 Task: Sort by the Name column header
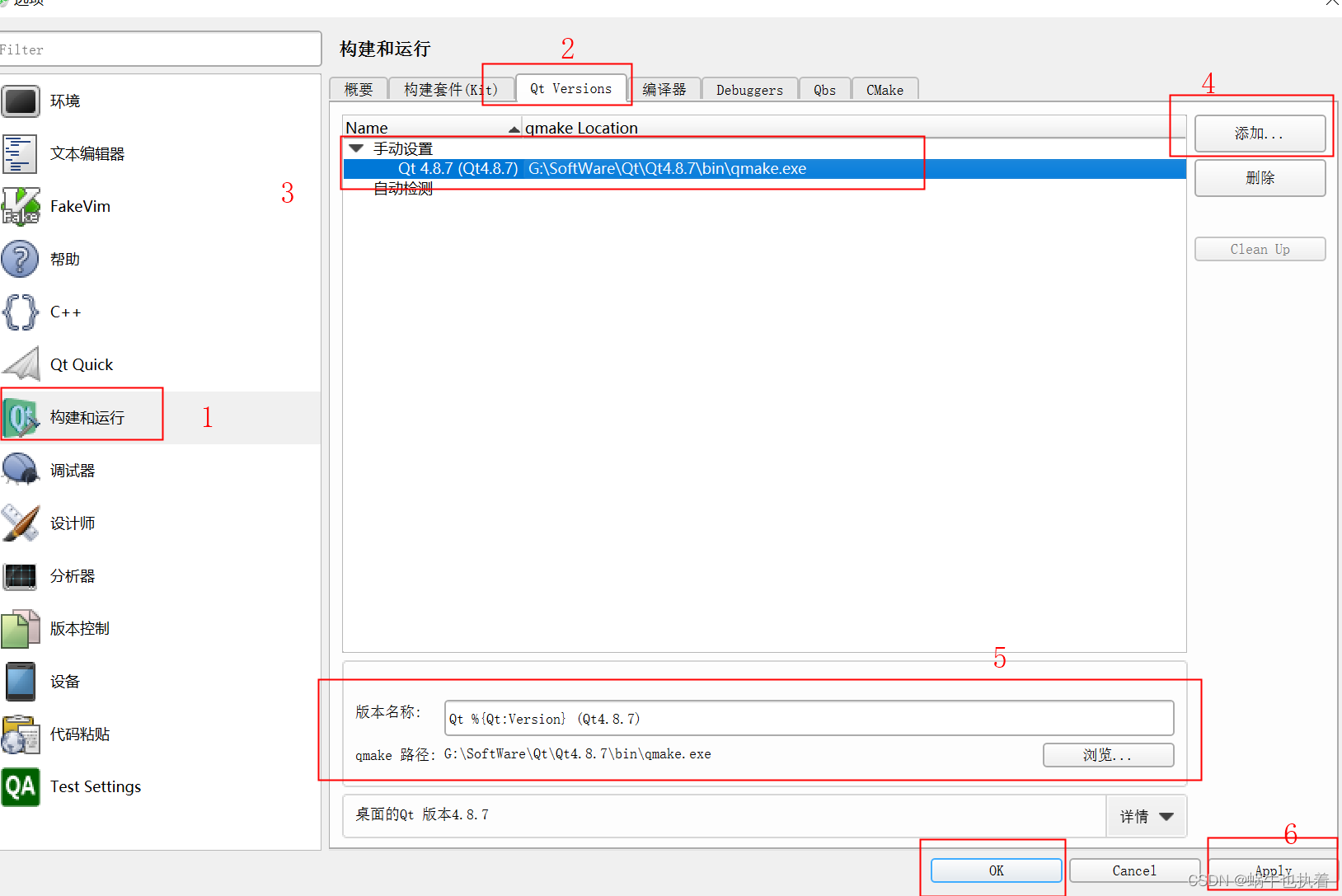coord(432,128)
